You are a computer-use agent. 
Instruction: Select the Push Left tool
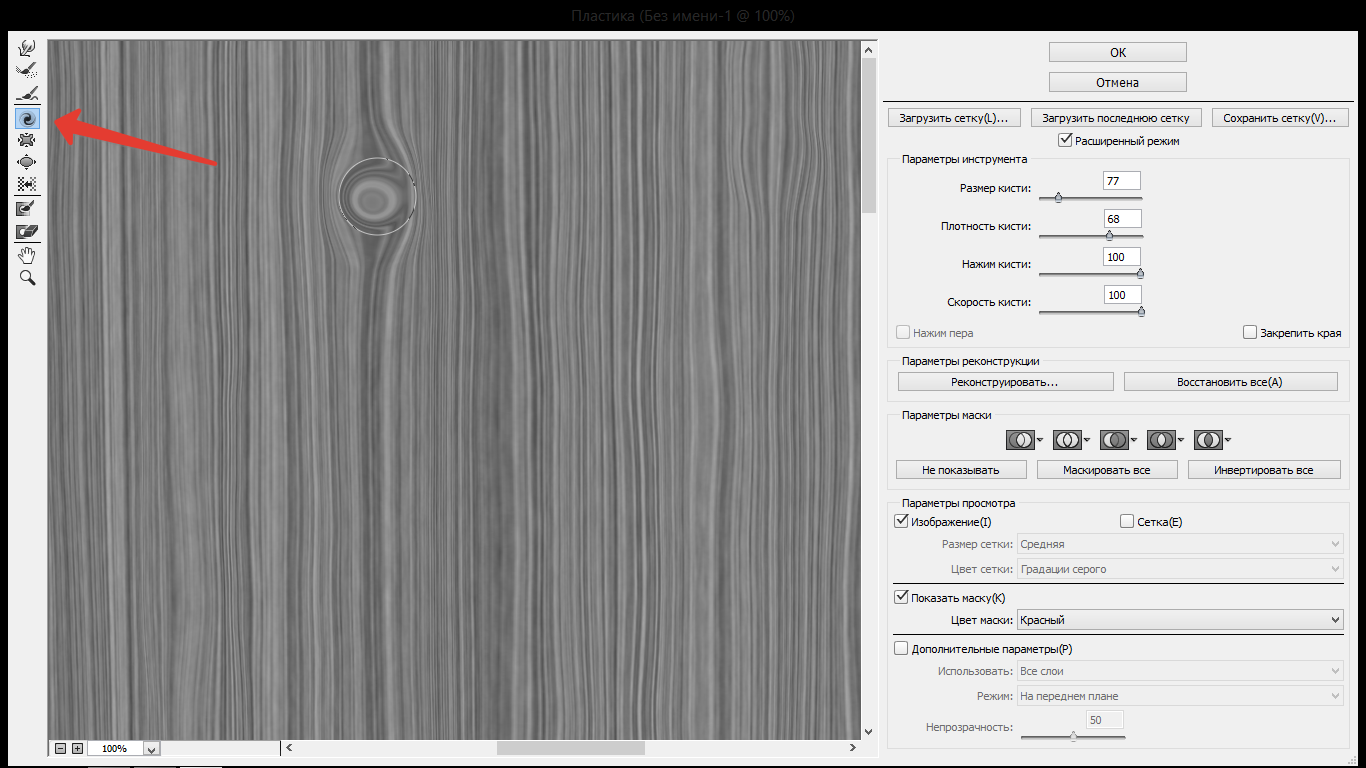[x=28, y=184]
